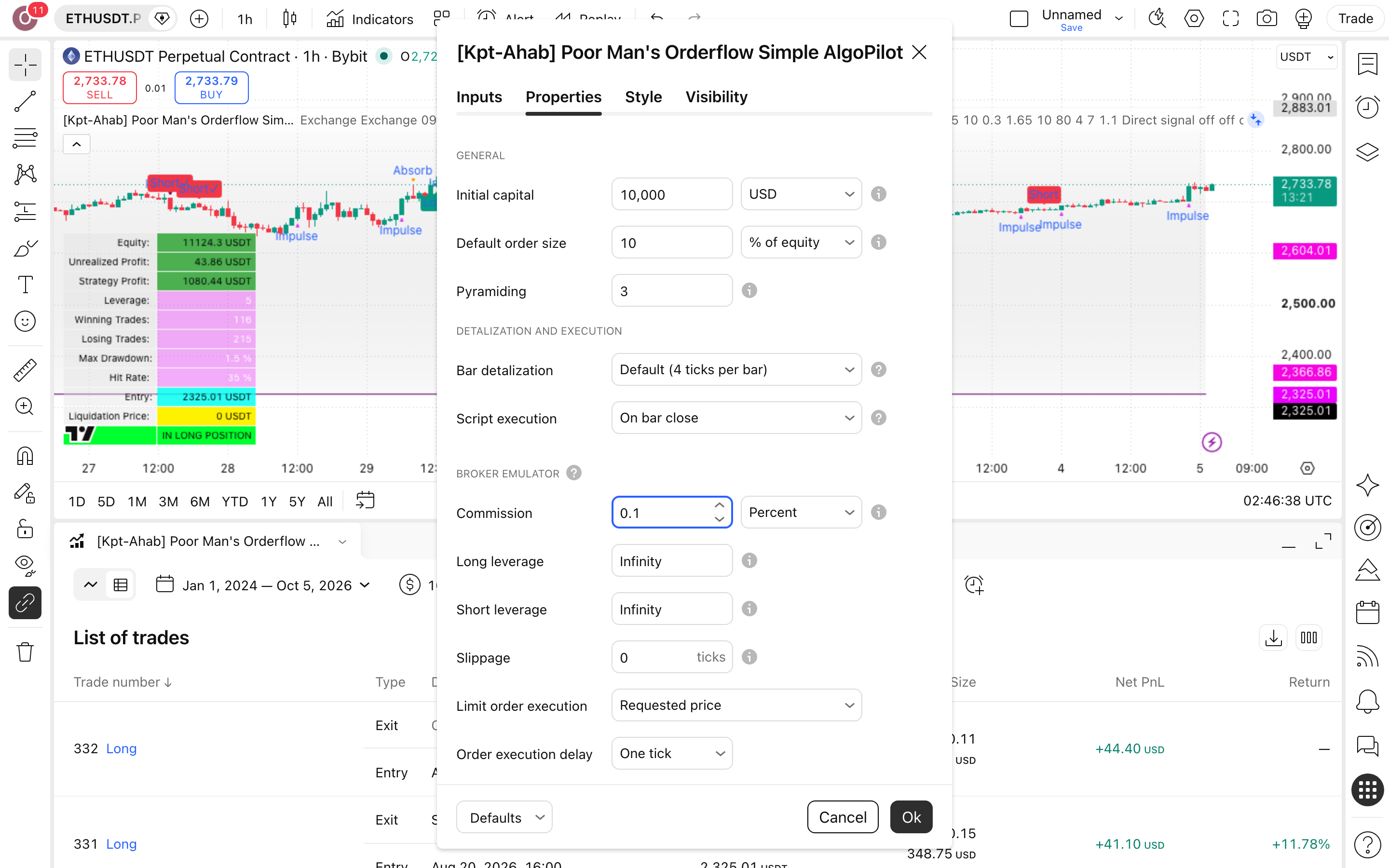1389x868 pixels.
Task: Select the trend line drawing tool
Action: point(25,101)
